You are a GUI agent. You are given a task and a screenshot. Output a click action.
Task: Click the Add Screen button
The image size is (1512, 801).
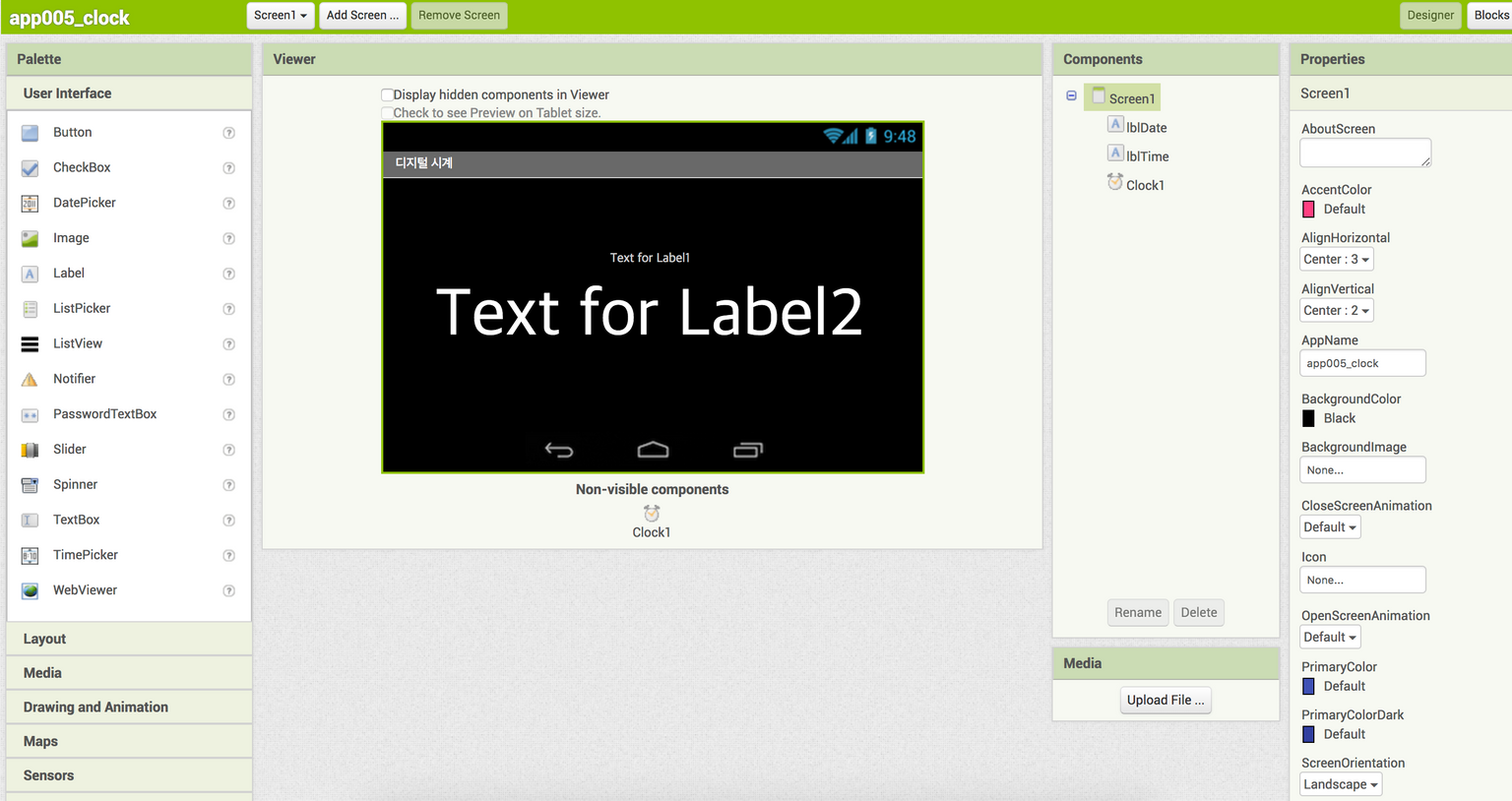(x=362, y=15)
